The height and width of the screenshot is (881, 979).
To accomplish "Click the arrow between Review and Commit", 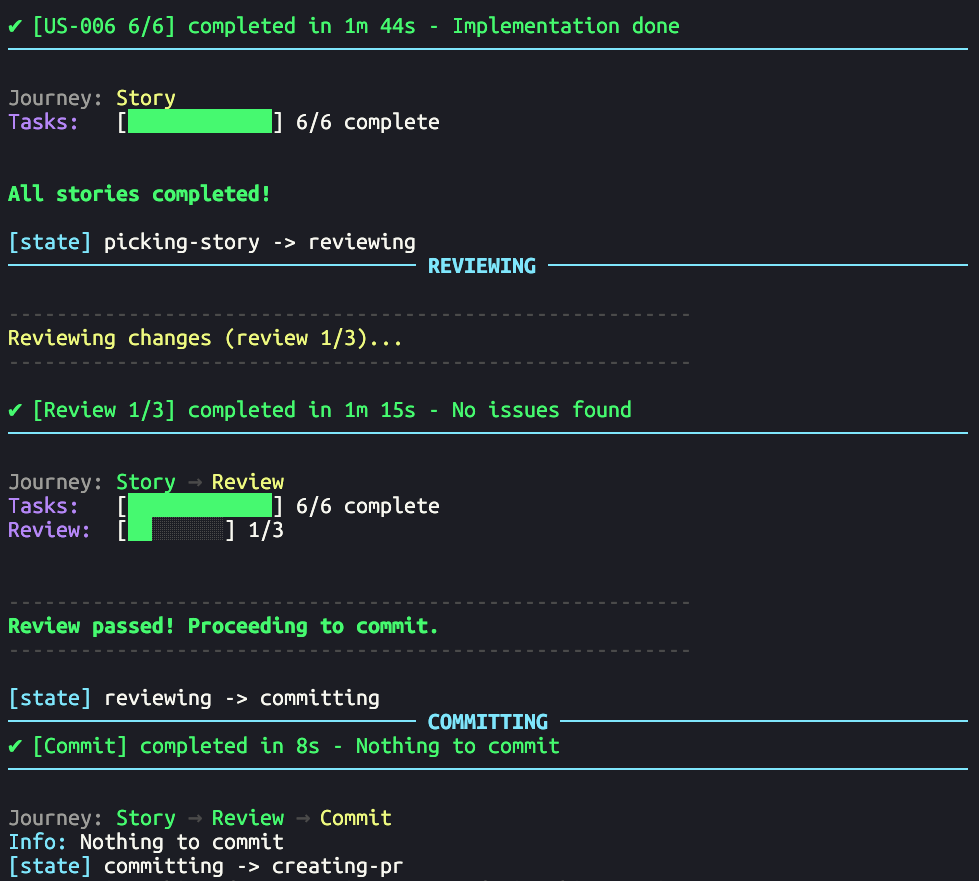I will (x=302, y=818).
